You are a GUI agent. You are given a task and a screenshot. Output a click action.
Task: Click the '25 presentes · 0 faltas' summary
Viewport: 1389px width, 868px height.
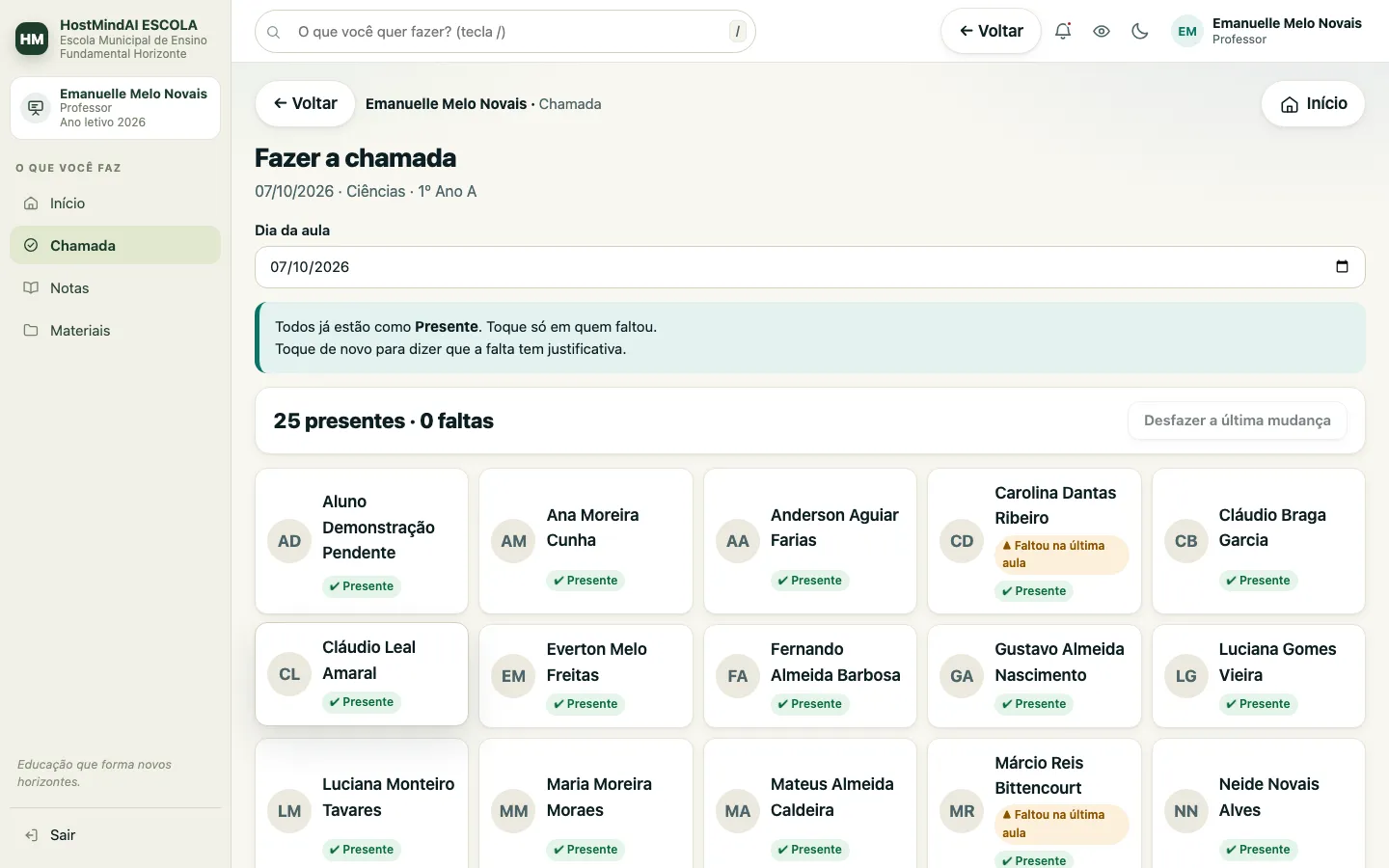pos(384,420)
